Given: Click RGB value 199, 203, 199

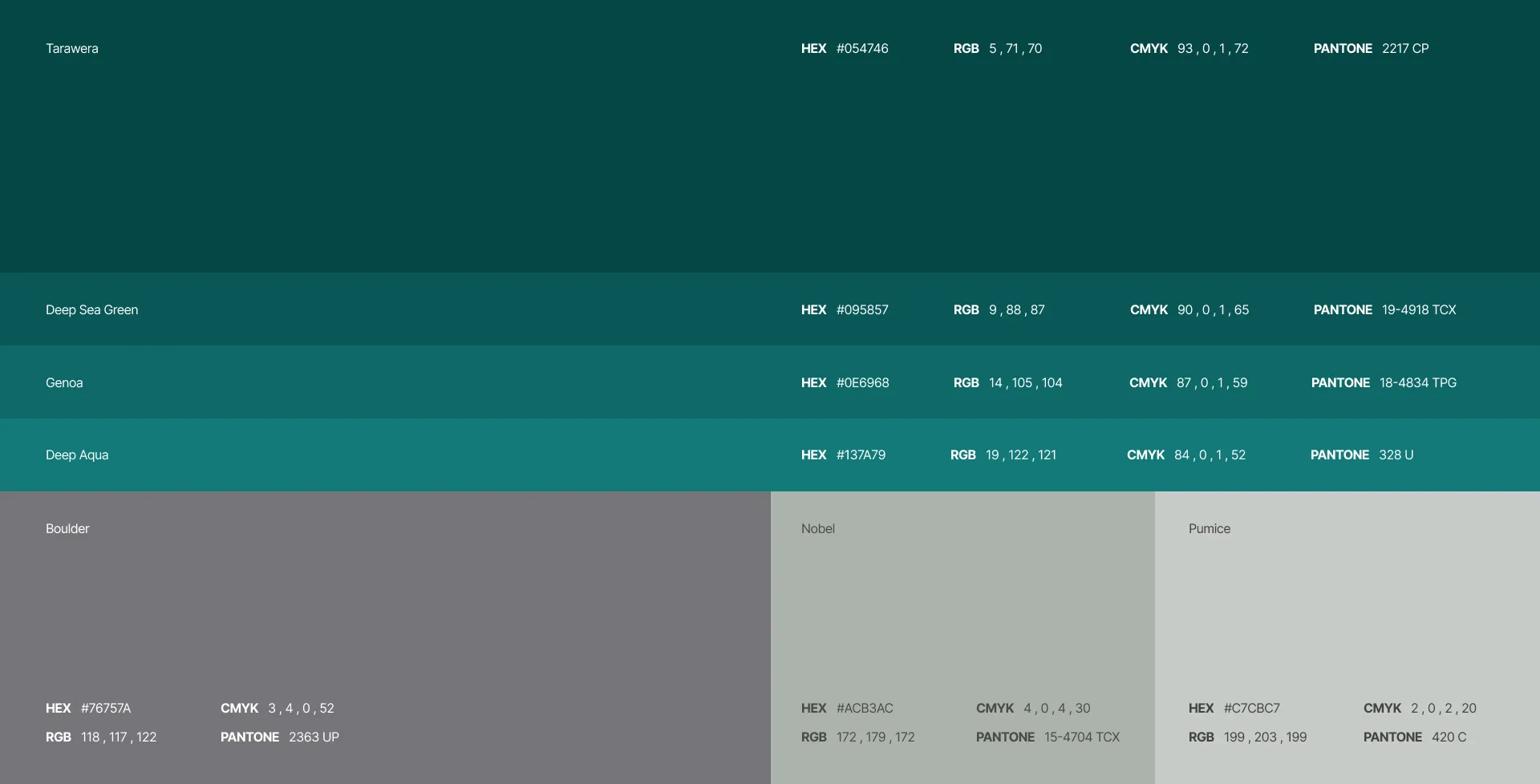Looking at the screenshot, I should (1266, 737).
